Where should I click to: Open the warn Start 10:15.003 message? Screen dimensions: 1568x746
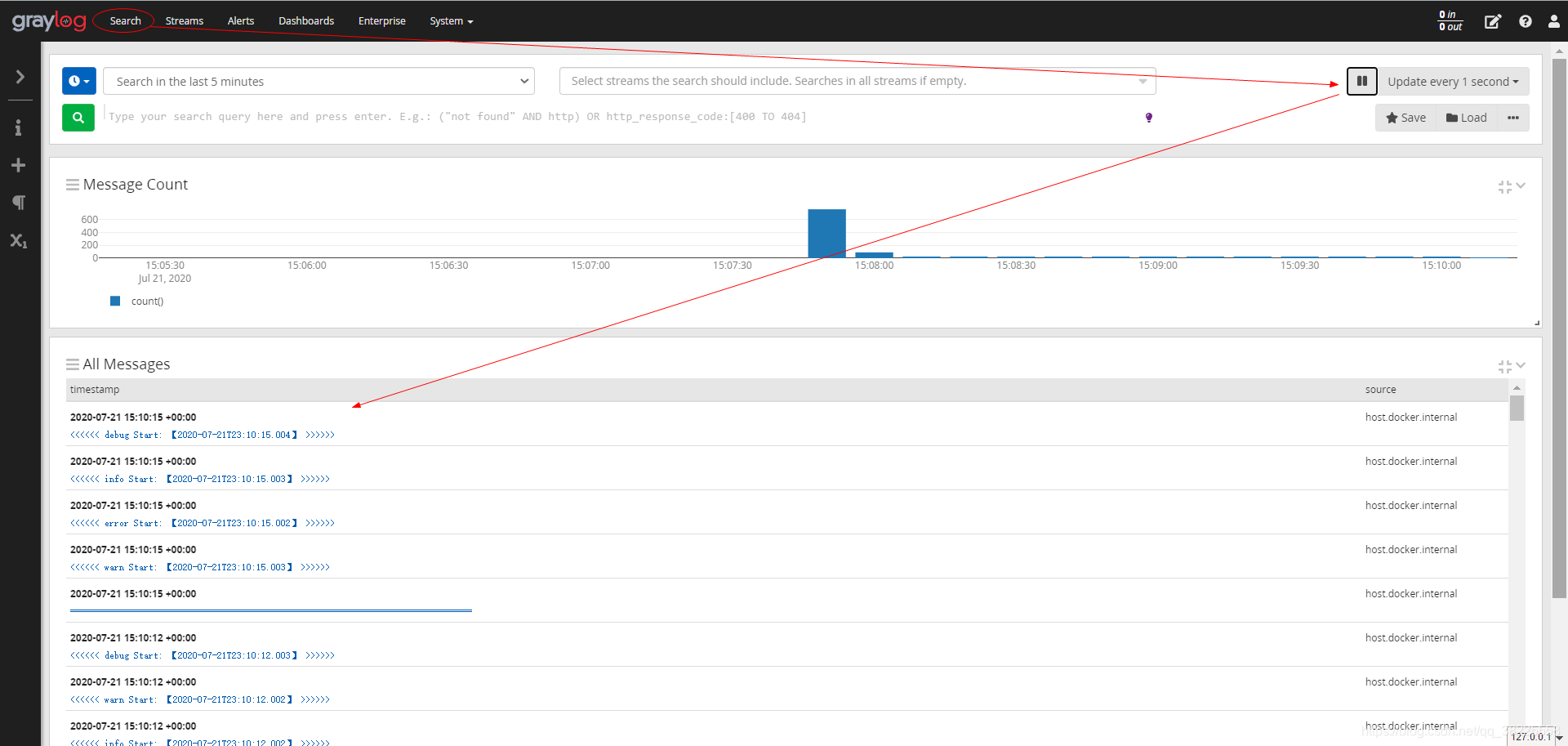tap(200, 567)
